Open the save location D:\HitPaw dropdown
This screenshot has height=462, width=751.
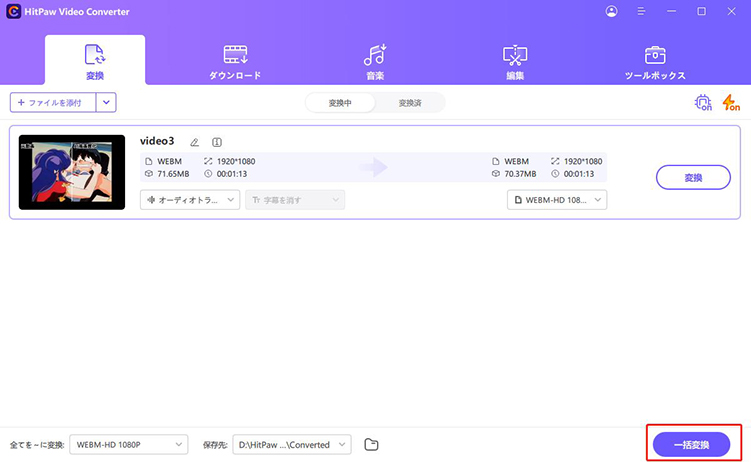pyautogui.click(x=292, y=445)
